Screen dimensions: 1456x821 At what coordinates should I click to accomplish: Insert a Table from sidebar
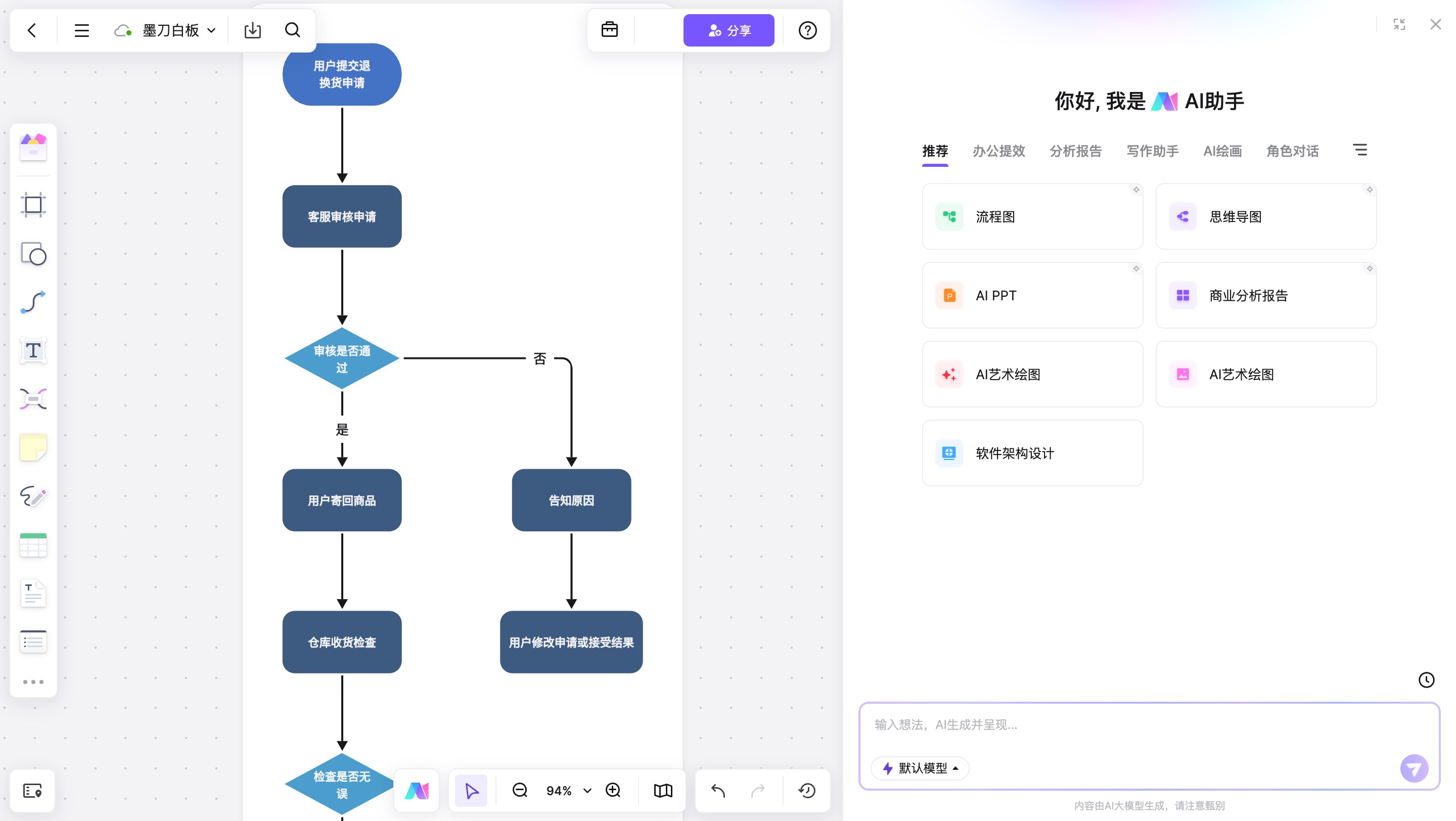click(x=33, y=544)
